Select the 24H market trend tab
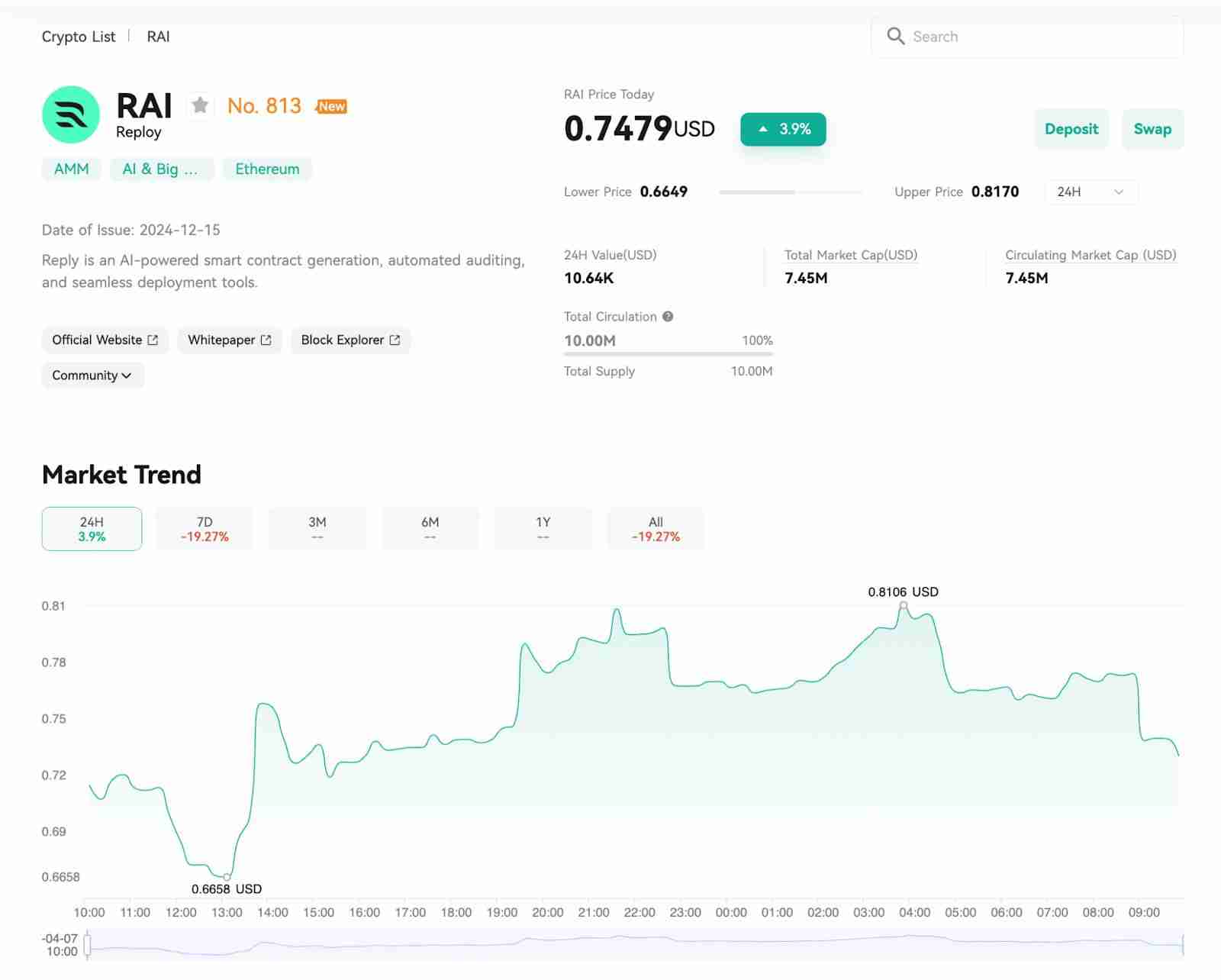The height and width of the screenshot is (980, 1221). pos(92,529)
